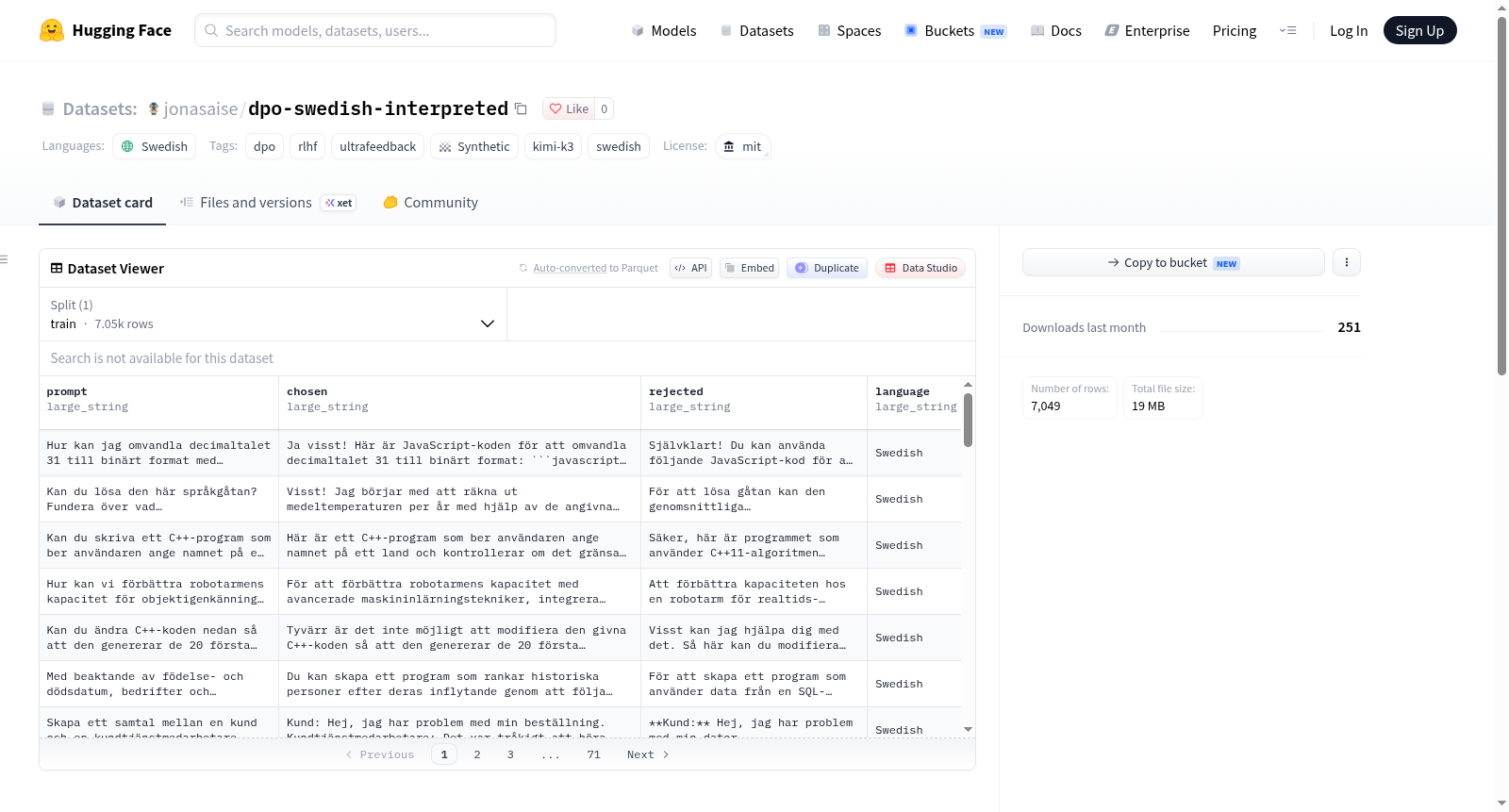Click the mit license tag
This screenshot has height=812, width=1509.
743,146
